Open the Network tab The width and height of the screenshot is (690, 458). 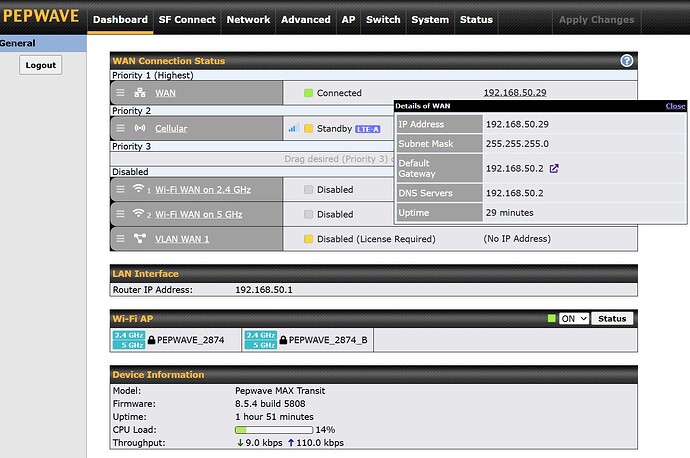pos(248,20)
